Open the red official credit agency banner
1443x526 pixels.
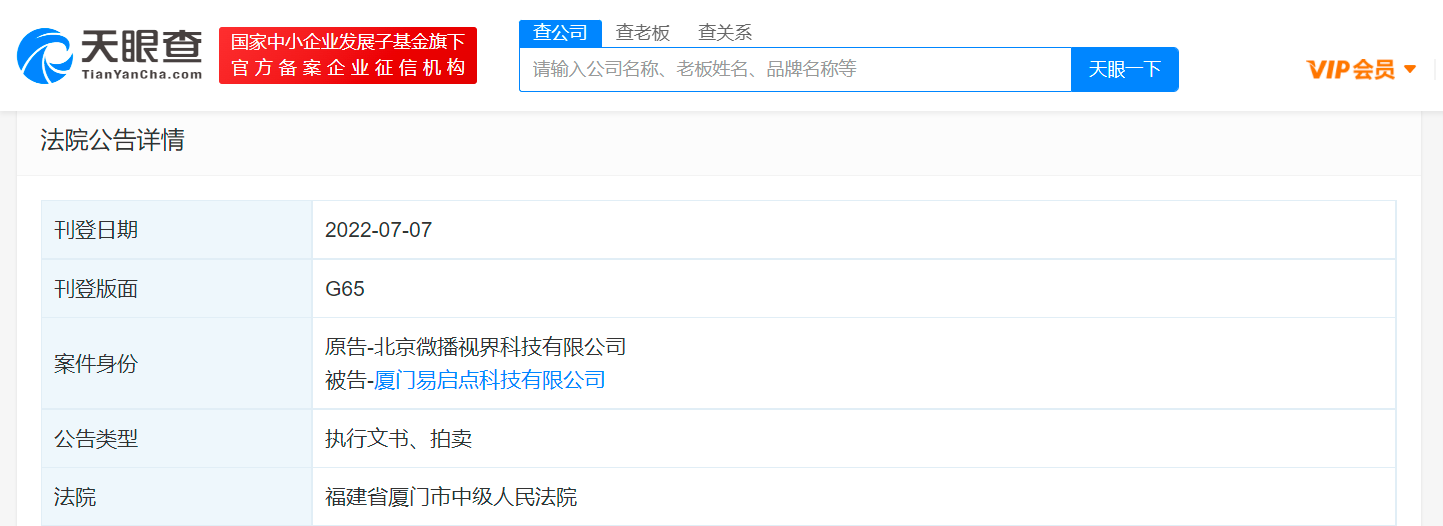tap(348, 55)
